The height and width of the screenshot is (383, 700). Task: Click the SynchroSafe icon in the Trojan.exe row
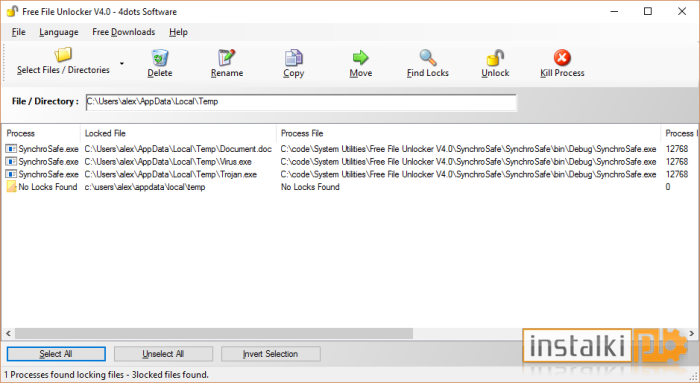point(11,174)
